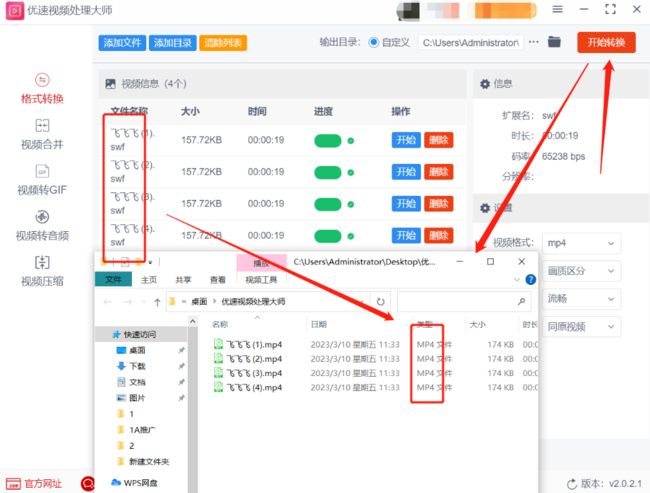Click the Explorer up-directory arrow

[157, 302]
